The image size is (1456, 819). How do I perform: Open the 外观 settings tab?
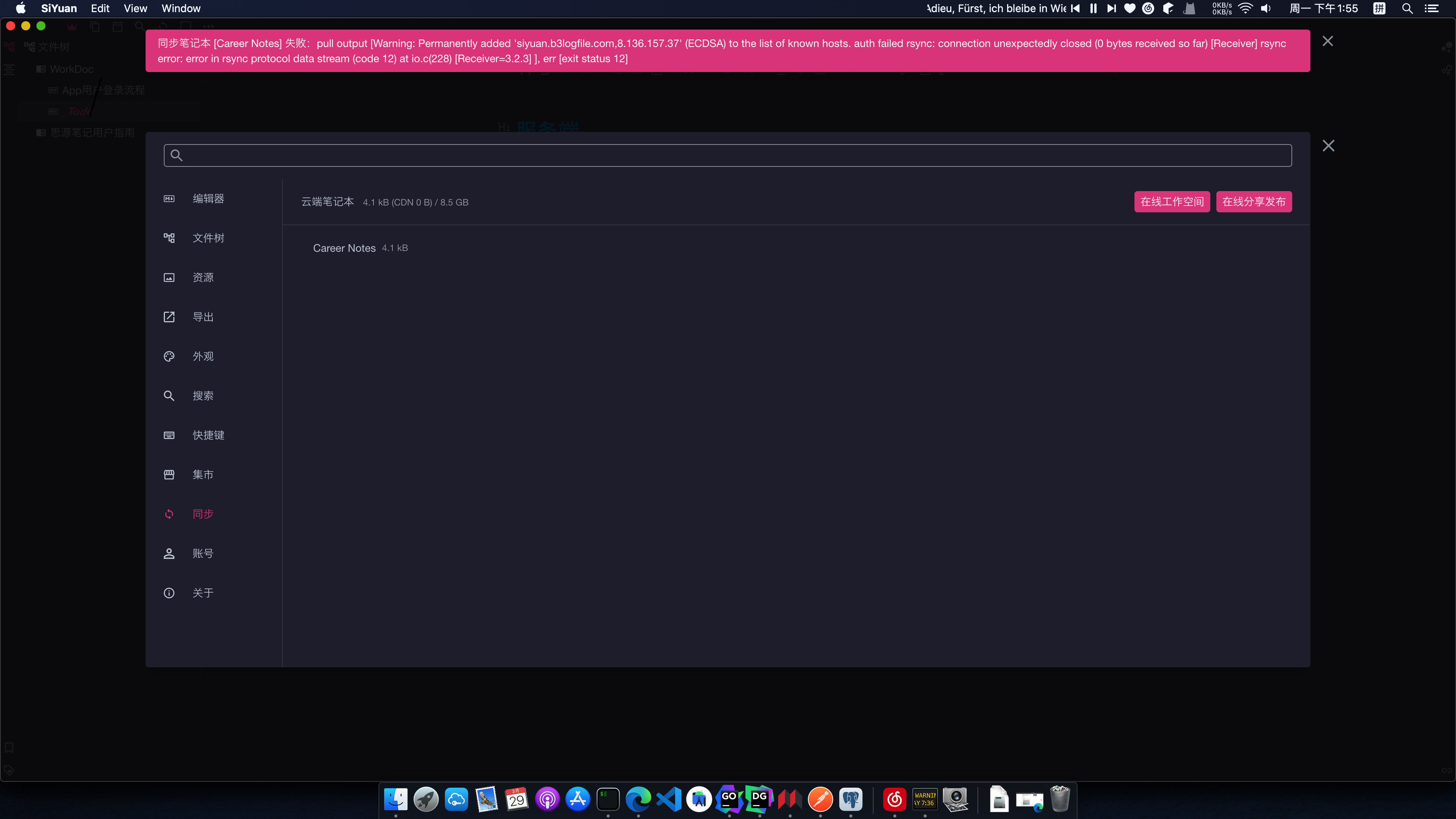213,356
